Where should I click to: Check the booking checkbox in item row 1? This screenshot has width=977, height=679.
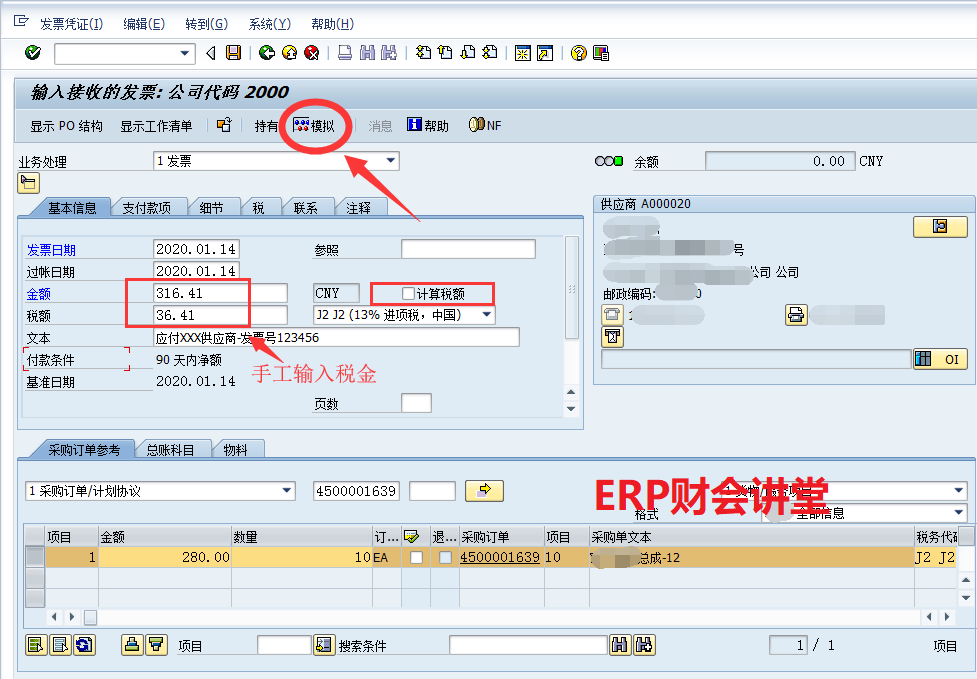coord(416,557)
